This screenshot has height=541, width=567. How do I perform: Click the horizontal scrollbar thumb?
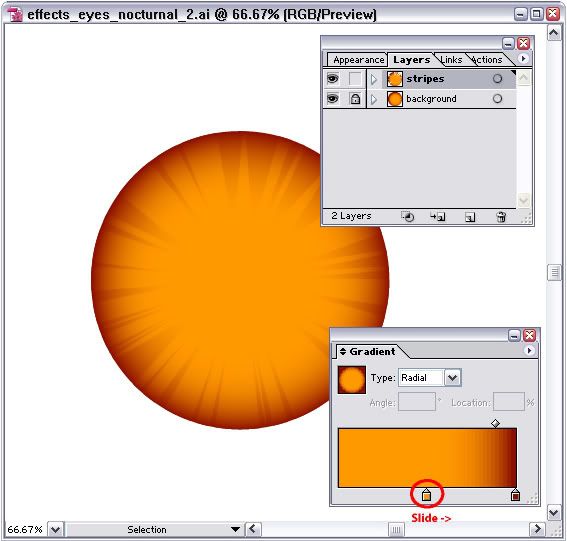pos(396,530)
